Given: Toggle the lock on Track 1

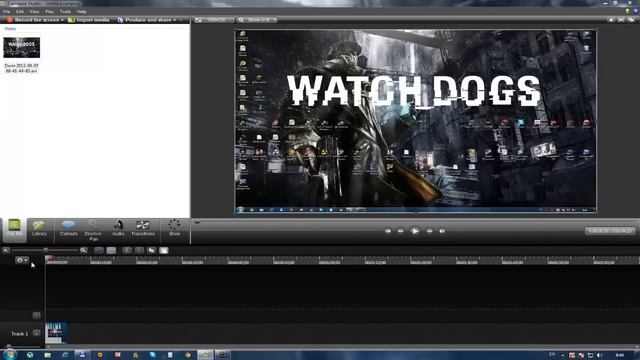Looking at the screenshot, I should (36, 333).
